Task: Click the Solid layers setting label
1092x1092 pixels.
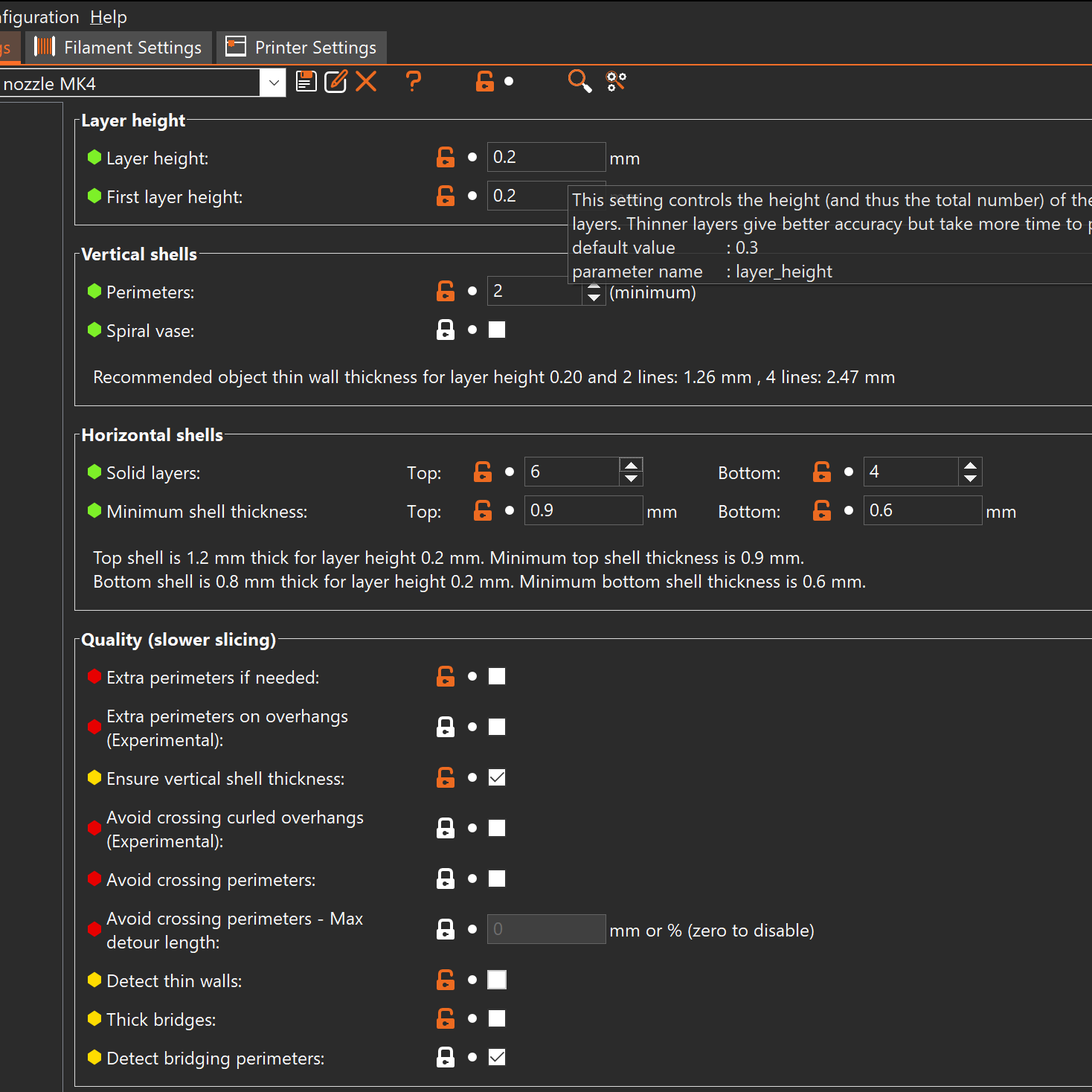Action: [x=153, y=473]
